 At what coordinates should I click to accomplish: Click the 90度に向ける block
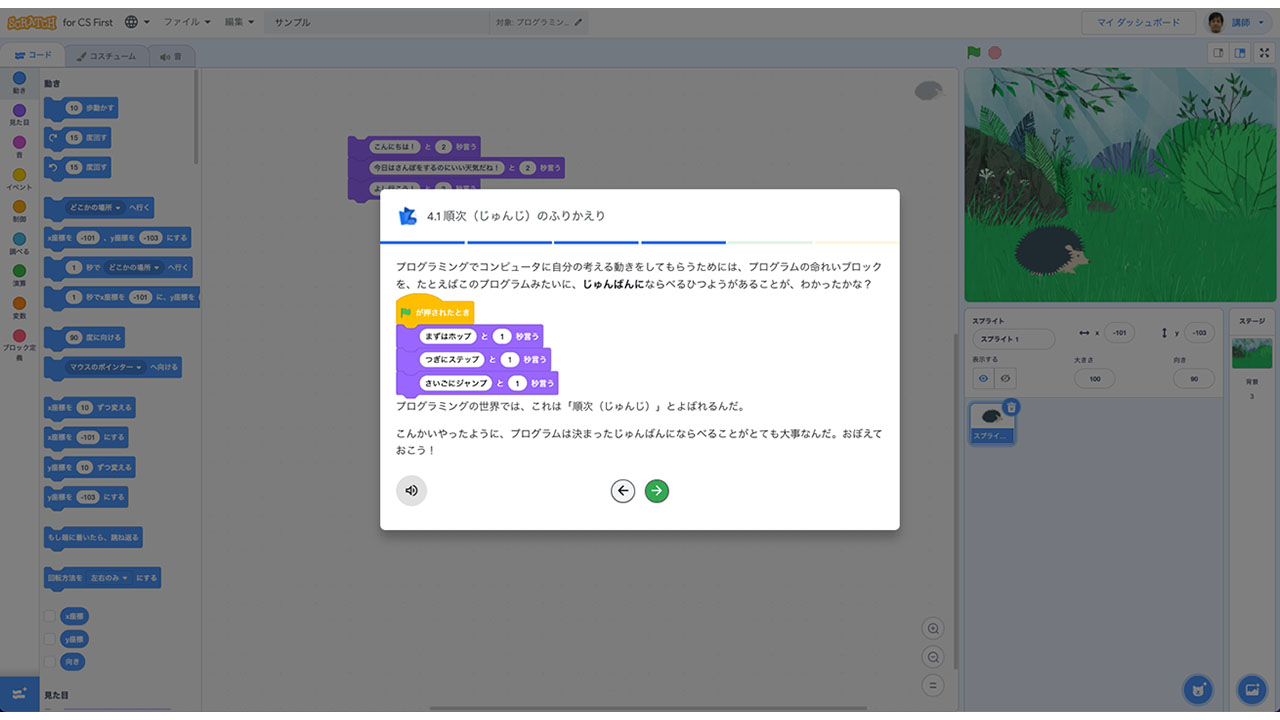(x=84, y=338)
